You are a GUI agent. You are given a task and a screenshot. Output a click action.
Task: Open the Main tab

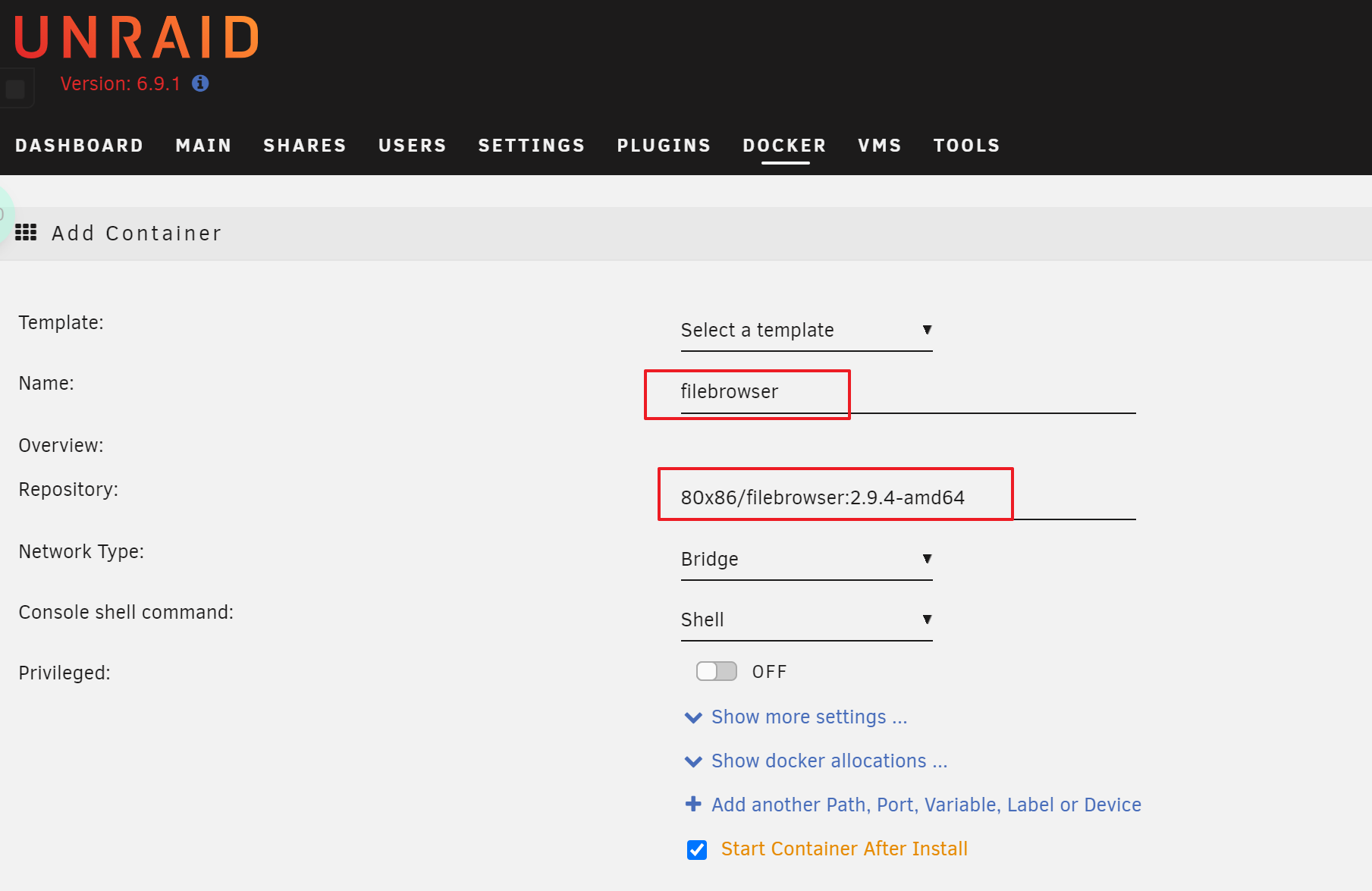203,146
